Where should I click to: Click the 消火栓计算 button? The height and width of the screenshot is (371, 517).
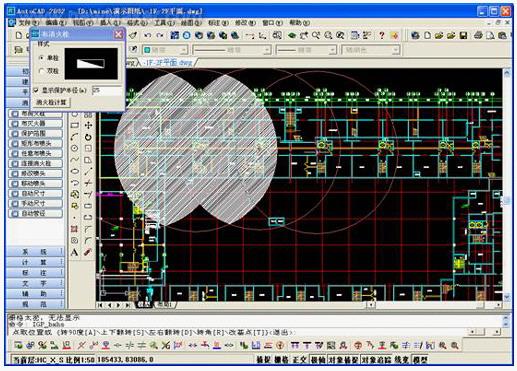[52, 102]
